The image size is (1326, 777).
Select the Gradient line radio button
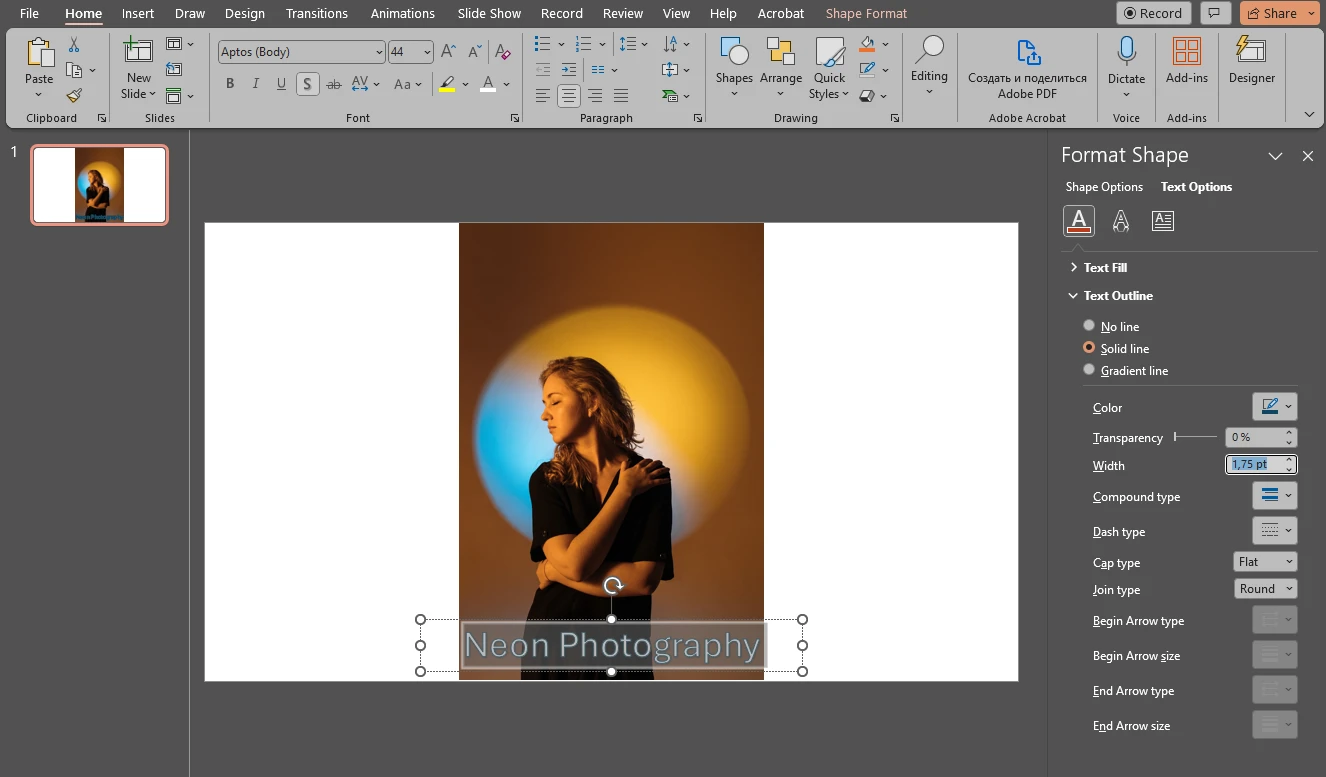[1089, 369]
